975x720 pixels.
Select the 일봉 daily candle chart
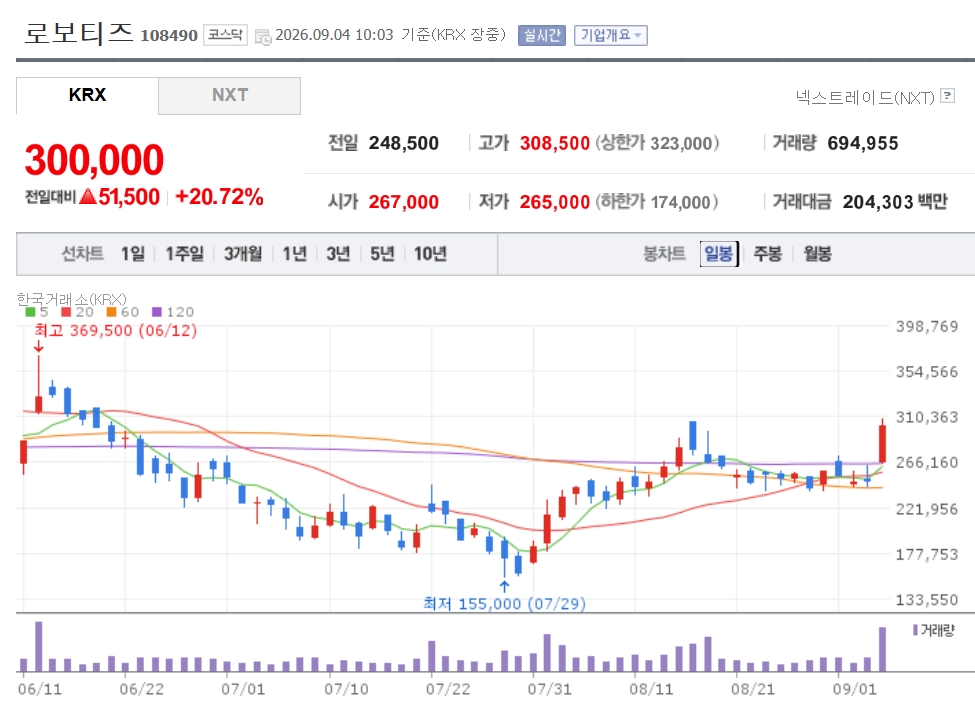[x=719, y=253]
